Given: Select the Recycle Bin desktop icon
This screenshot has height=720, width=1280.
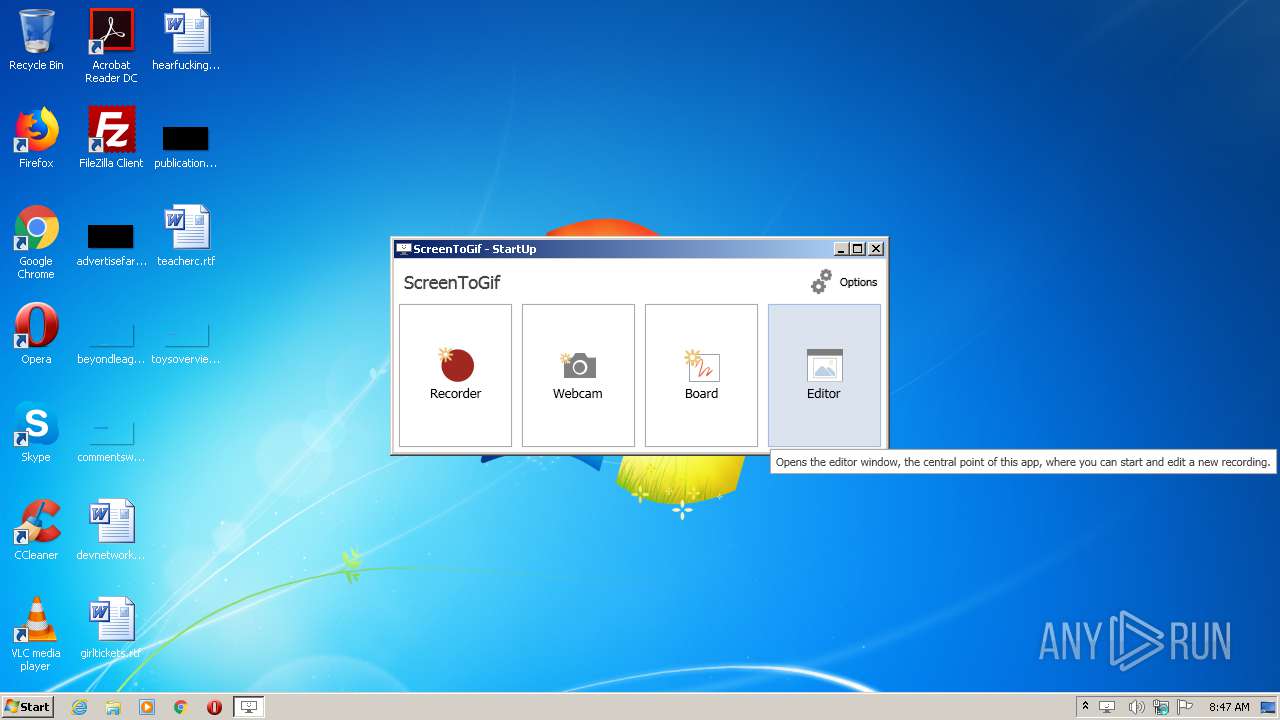Looking at the screenshot, I should coord(36,41).
